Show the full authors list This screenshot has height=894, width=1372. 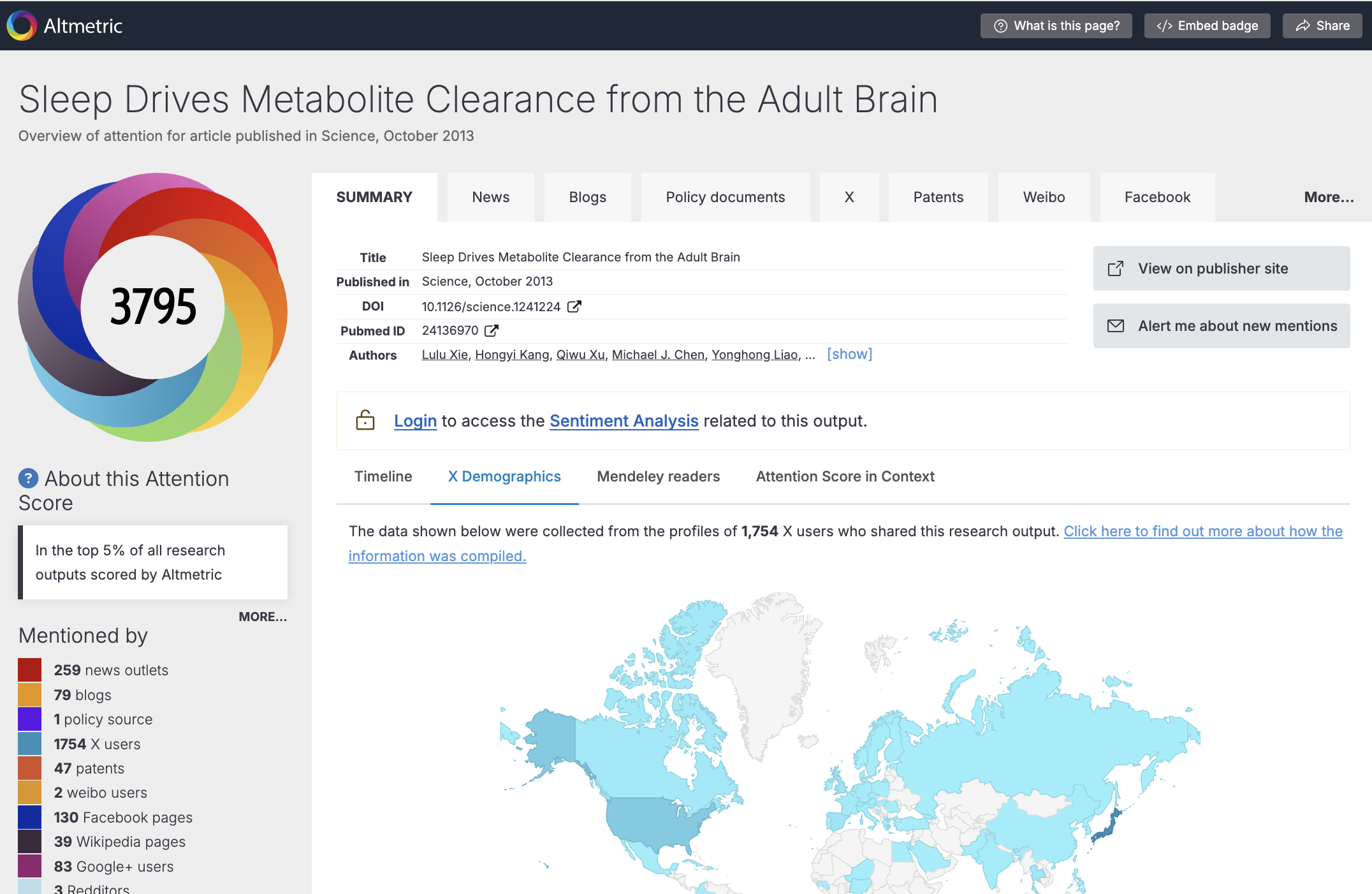pyautogui.click(x=849, y=355)
